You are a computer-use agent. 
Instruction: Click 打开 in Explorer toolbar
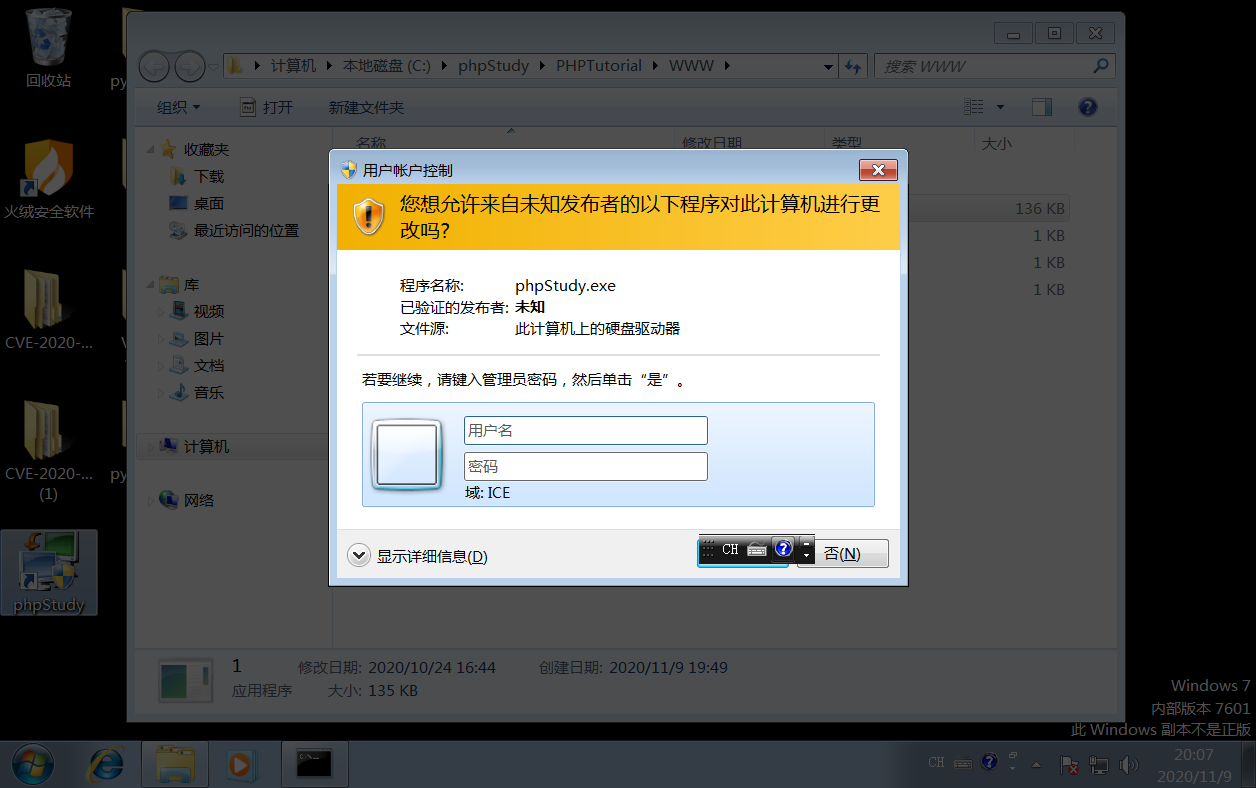[x=267, y=107]
